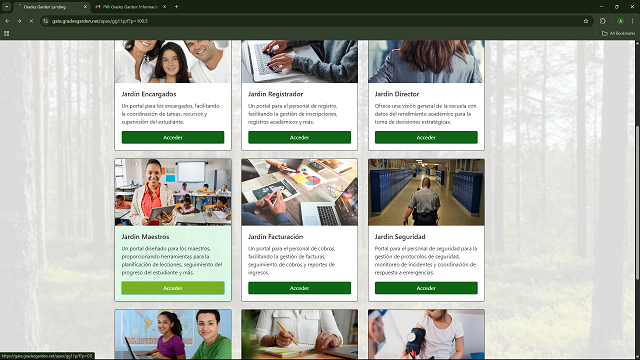640x360 pixels.
Task: Click the Director card photo
Action: [x=426, y=61]
